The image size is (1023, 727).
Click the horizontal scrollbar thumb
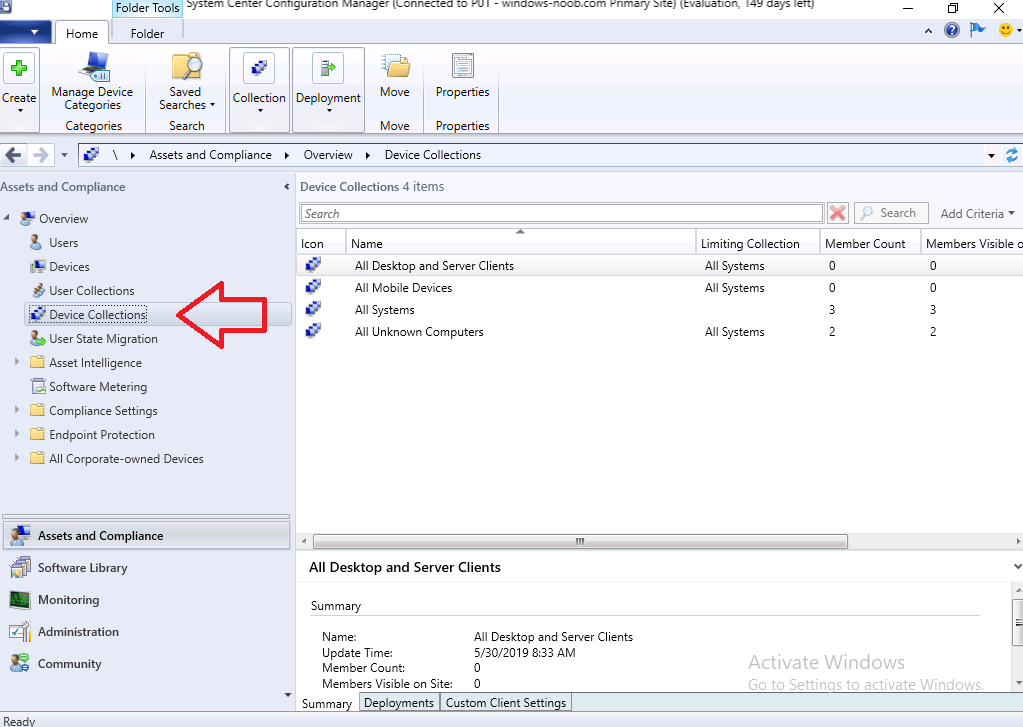coord(580,542)
